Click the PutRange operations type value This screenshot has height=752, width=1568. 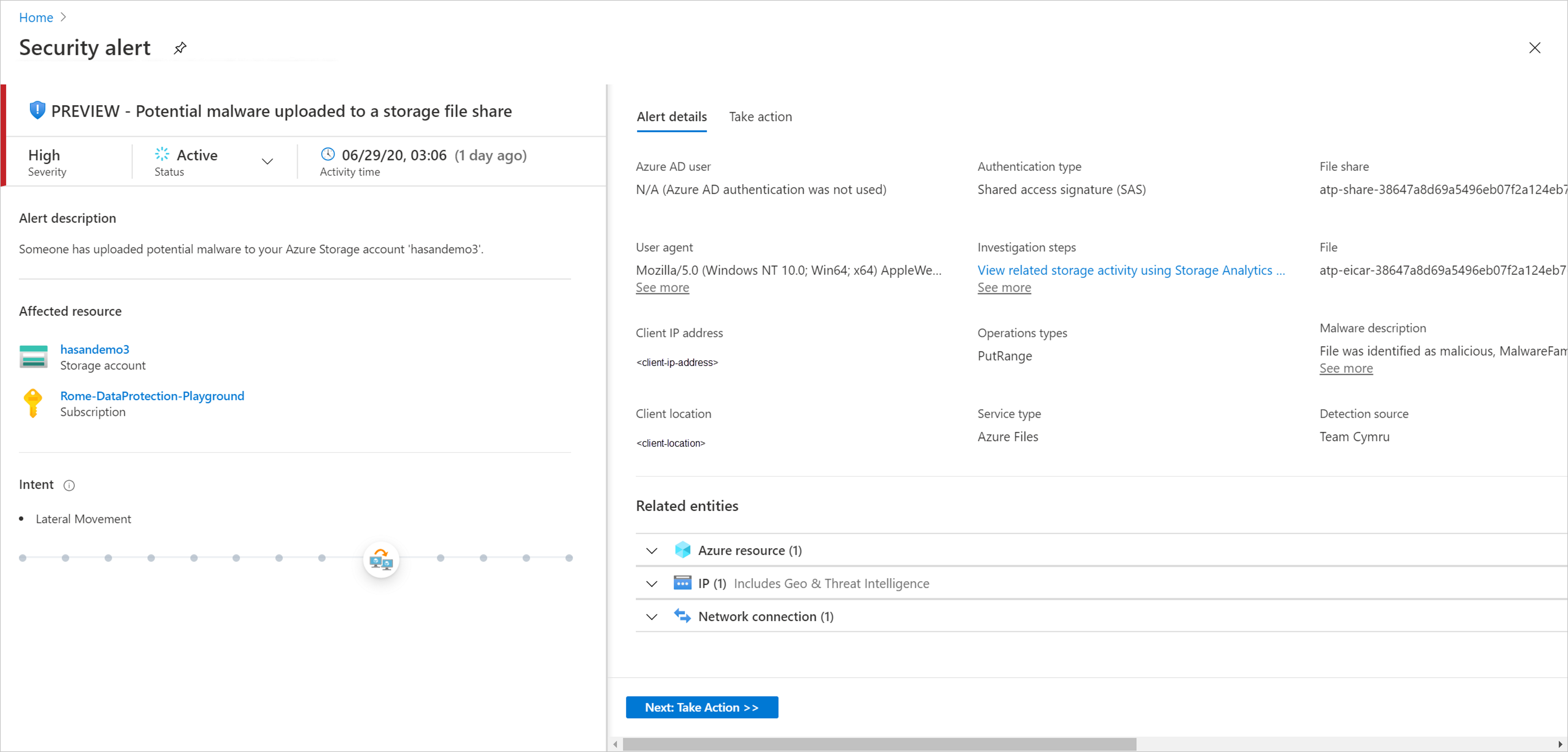coord(1004,356)
